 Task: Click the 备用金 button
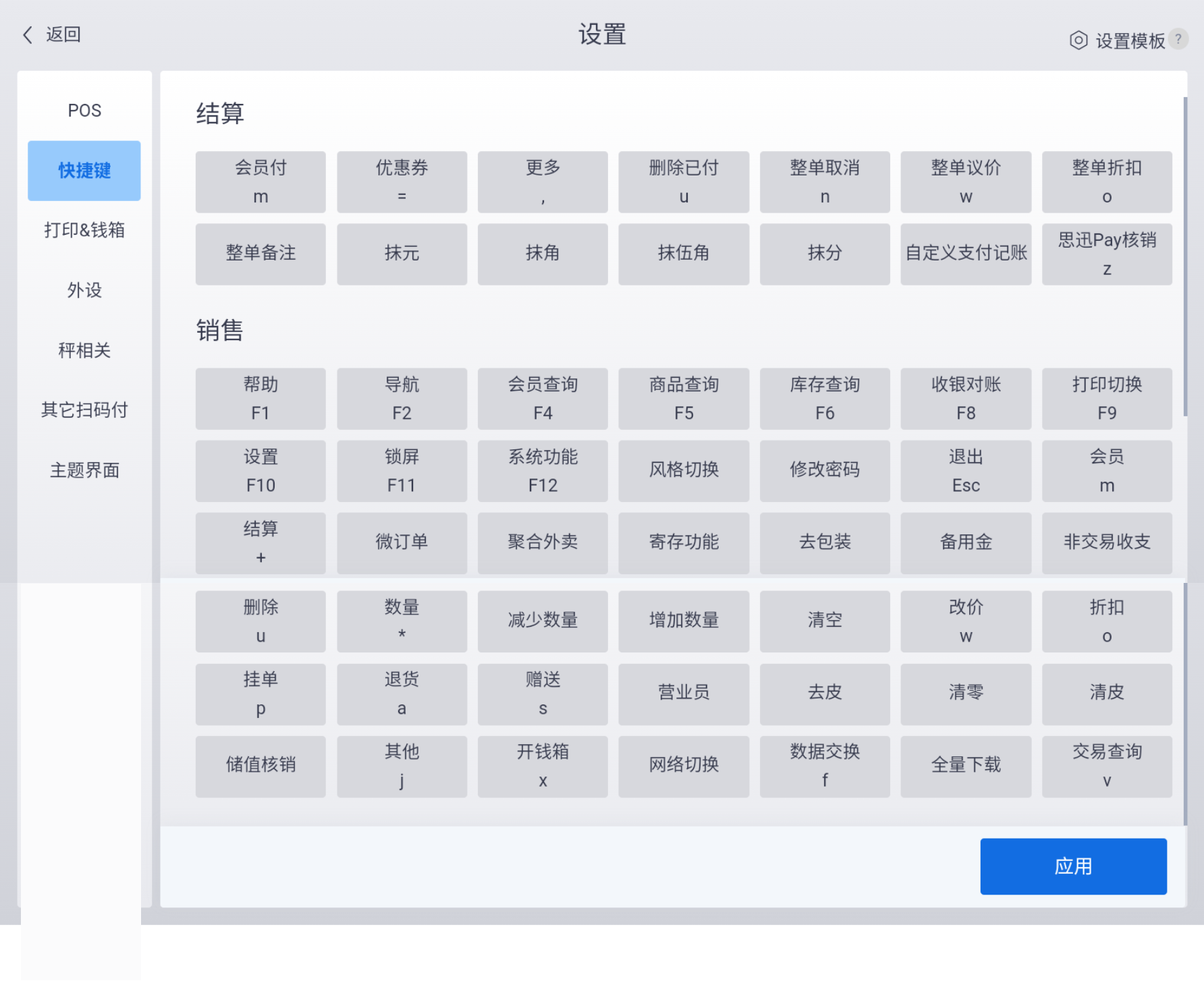tap(966, 543)
